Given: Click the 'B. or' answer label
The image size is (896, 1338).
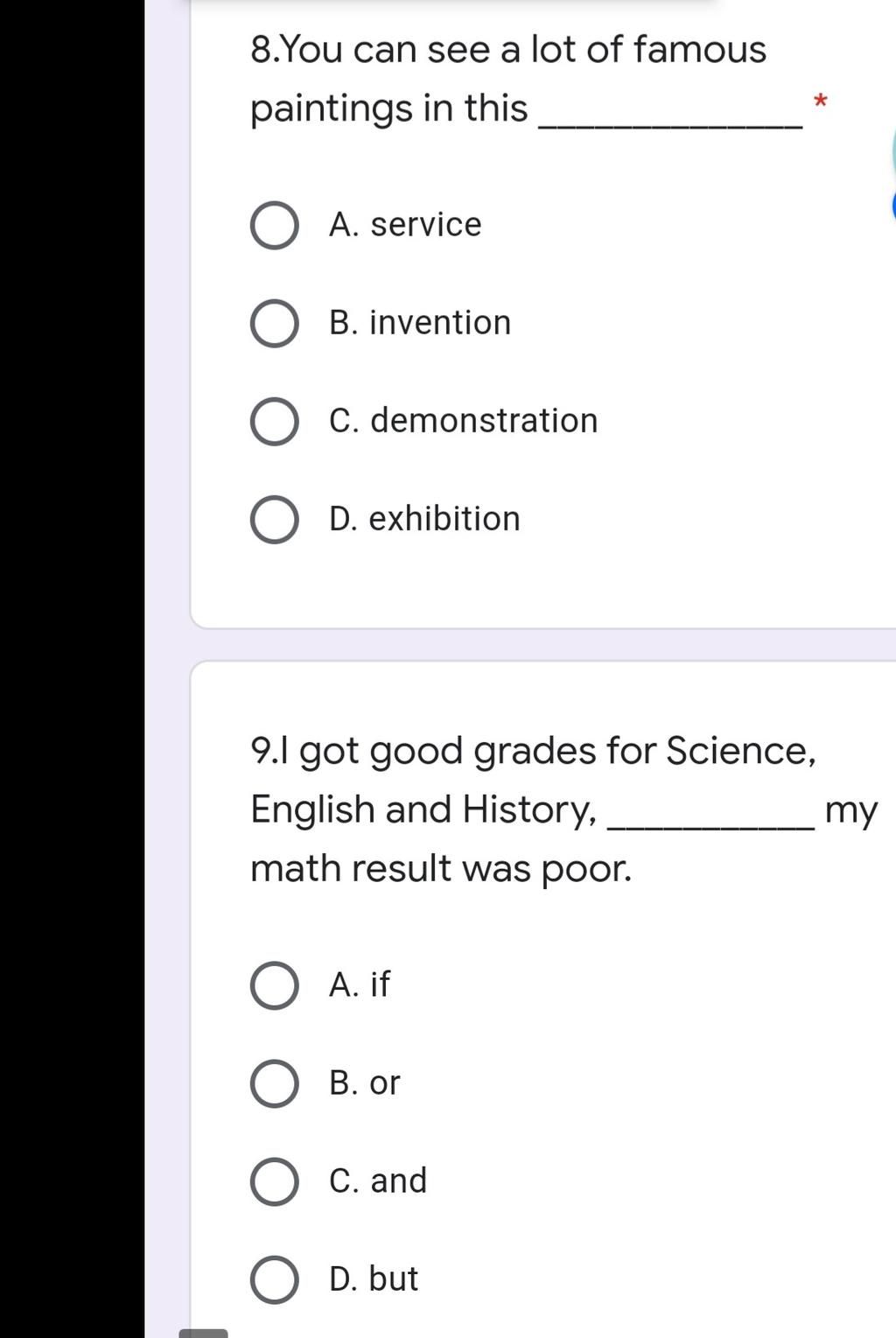Looking at the screenshot, I should point(365,1083).
